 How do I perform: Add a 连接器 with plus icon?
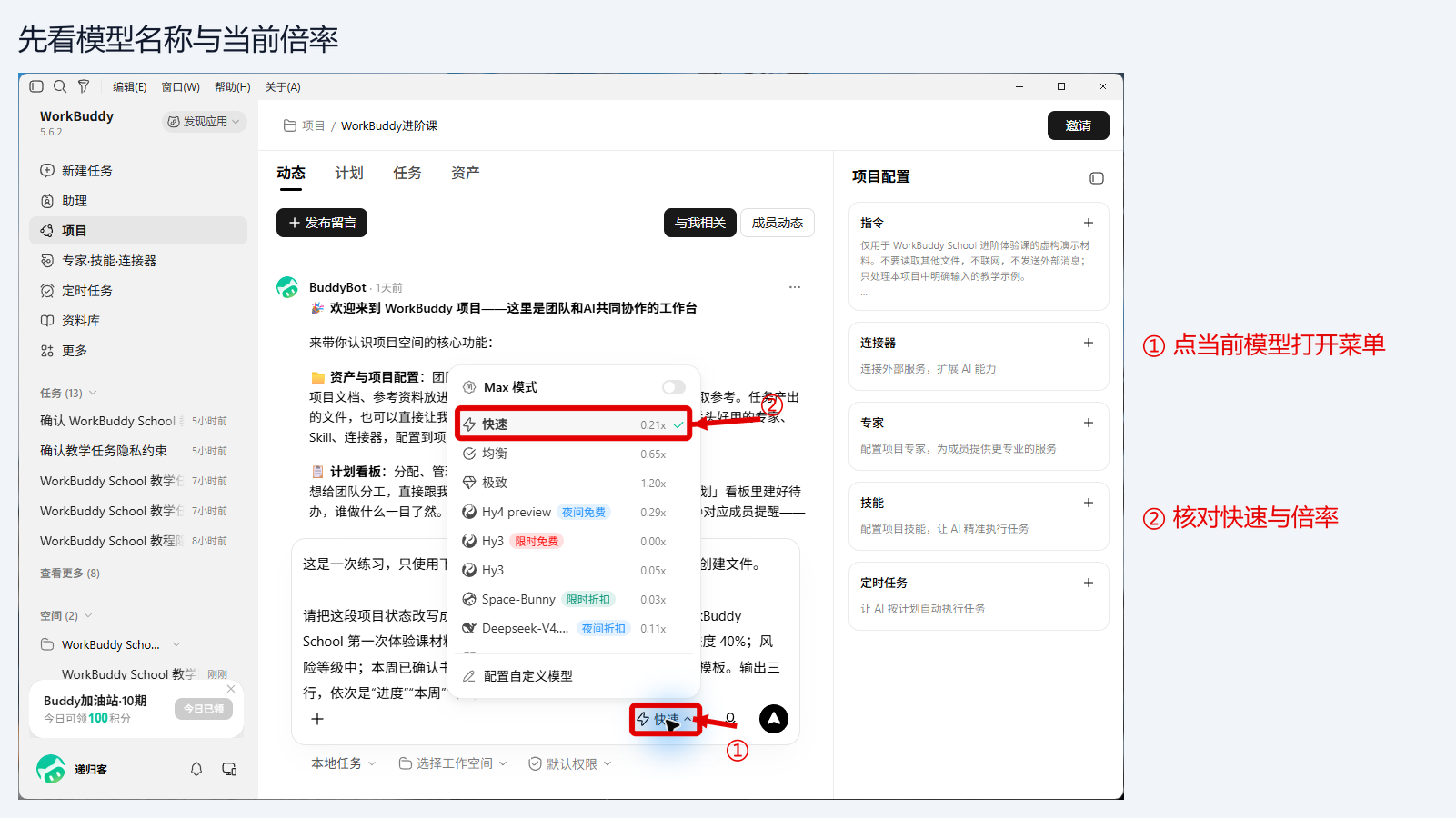[x=1089, y=343]
